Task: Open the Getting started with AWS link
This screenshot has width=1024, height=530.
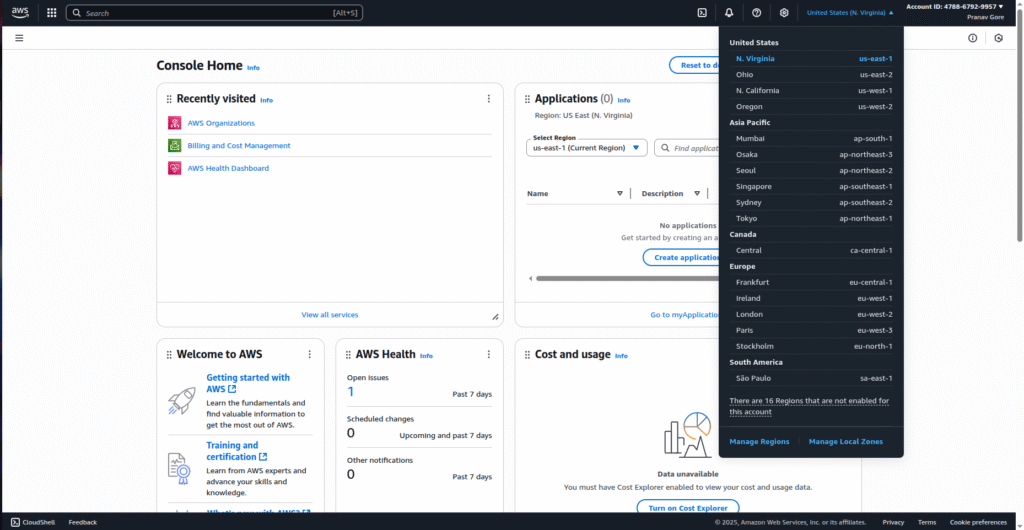Action: [x=248, y=383]
